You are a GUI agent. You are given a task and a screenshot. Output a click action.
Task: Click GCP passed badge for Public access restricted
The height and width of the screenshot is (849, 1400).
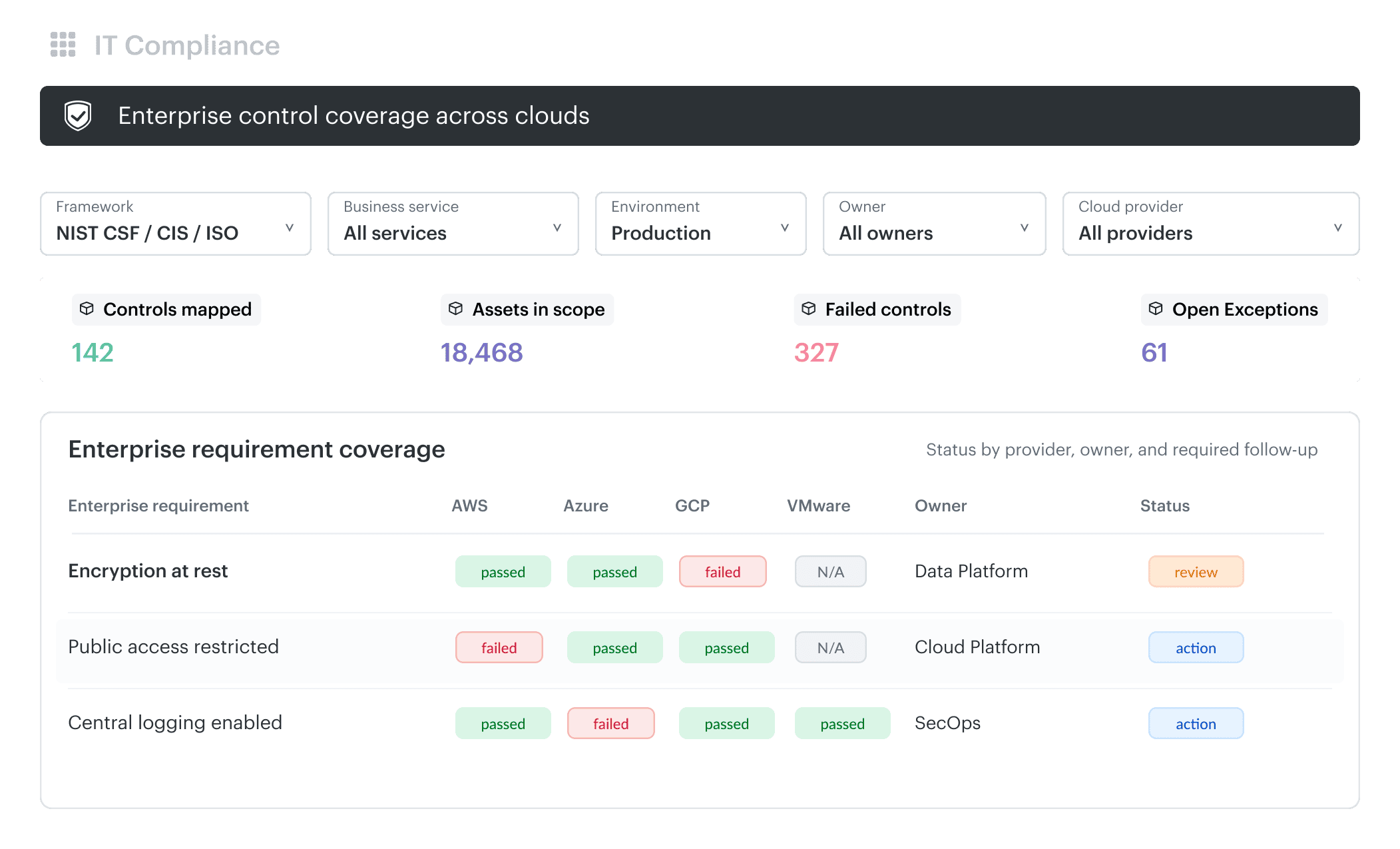pos(727,647)
